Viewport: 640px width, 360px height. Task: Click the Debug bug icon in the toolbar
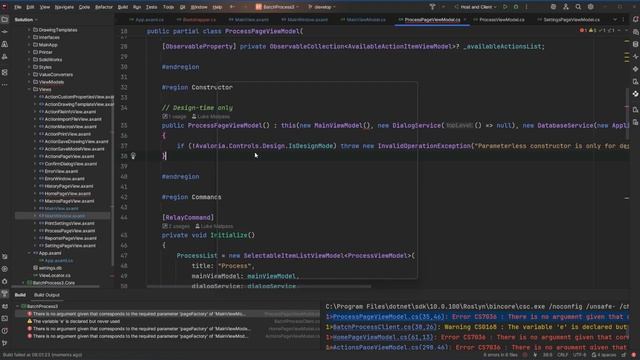[x=516, y=7]
